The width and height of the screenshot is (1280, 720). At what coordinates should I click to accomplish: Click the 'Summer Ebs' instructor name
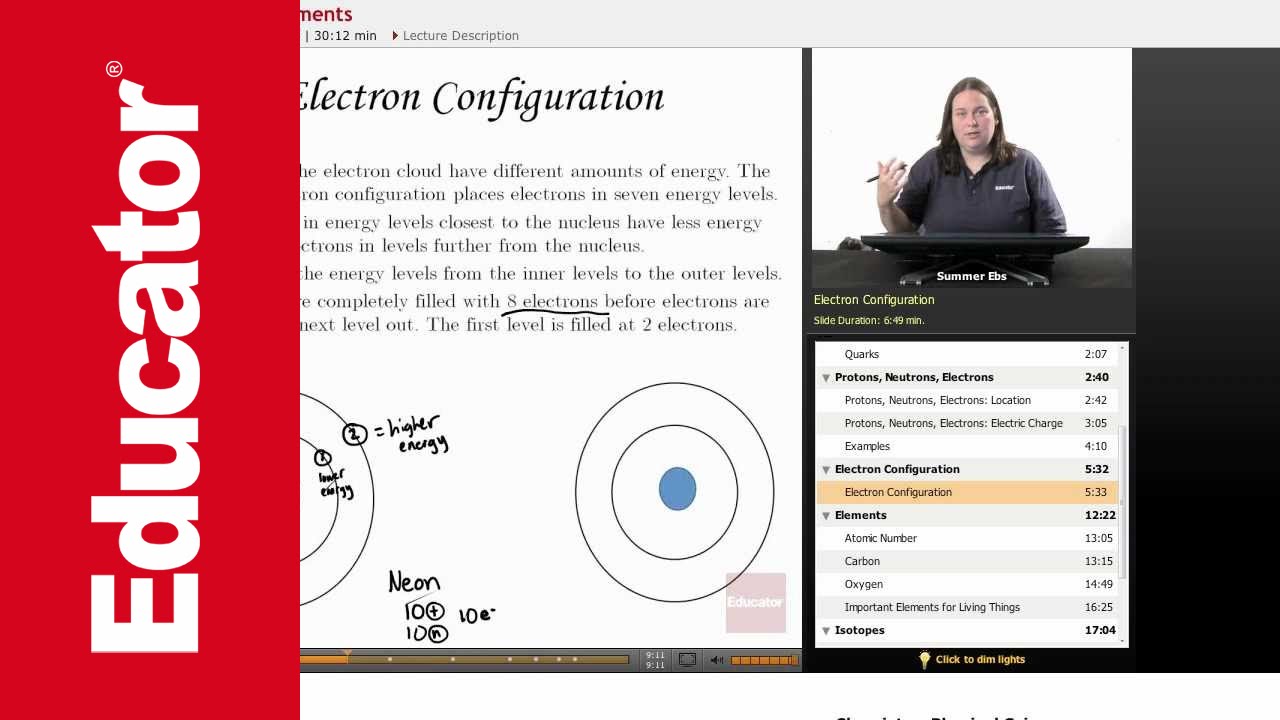pyautogui.click(x=971, y=276)
